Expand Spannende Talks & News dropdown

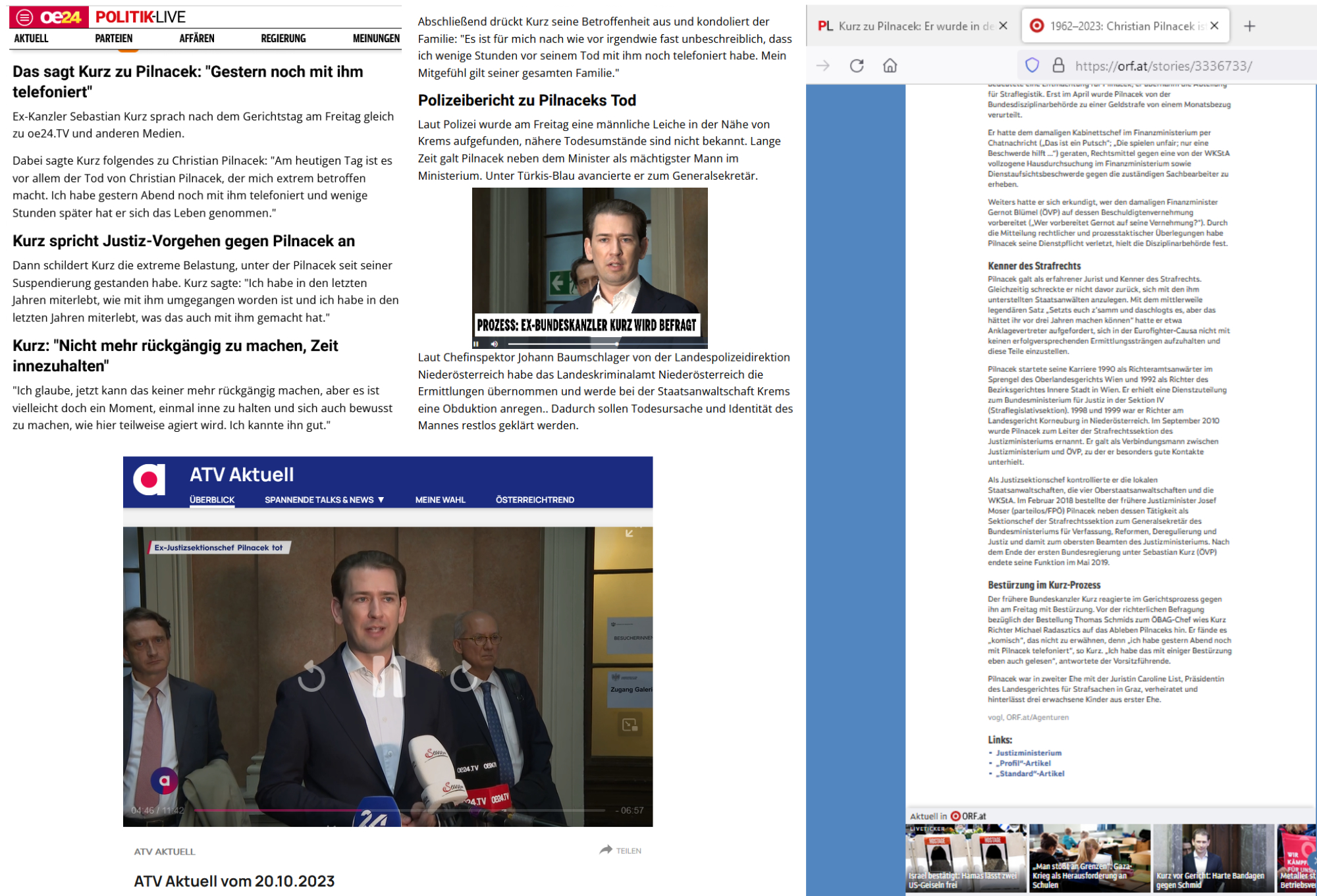pyautogui.click(x=324, y=500)
